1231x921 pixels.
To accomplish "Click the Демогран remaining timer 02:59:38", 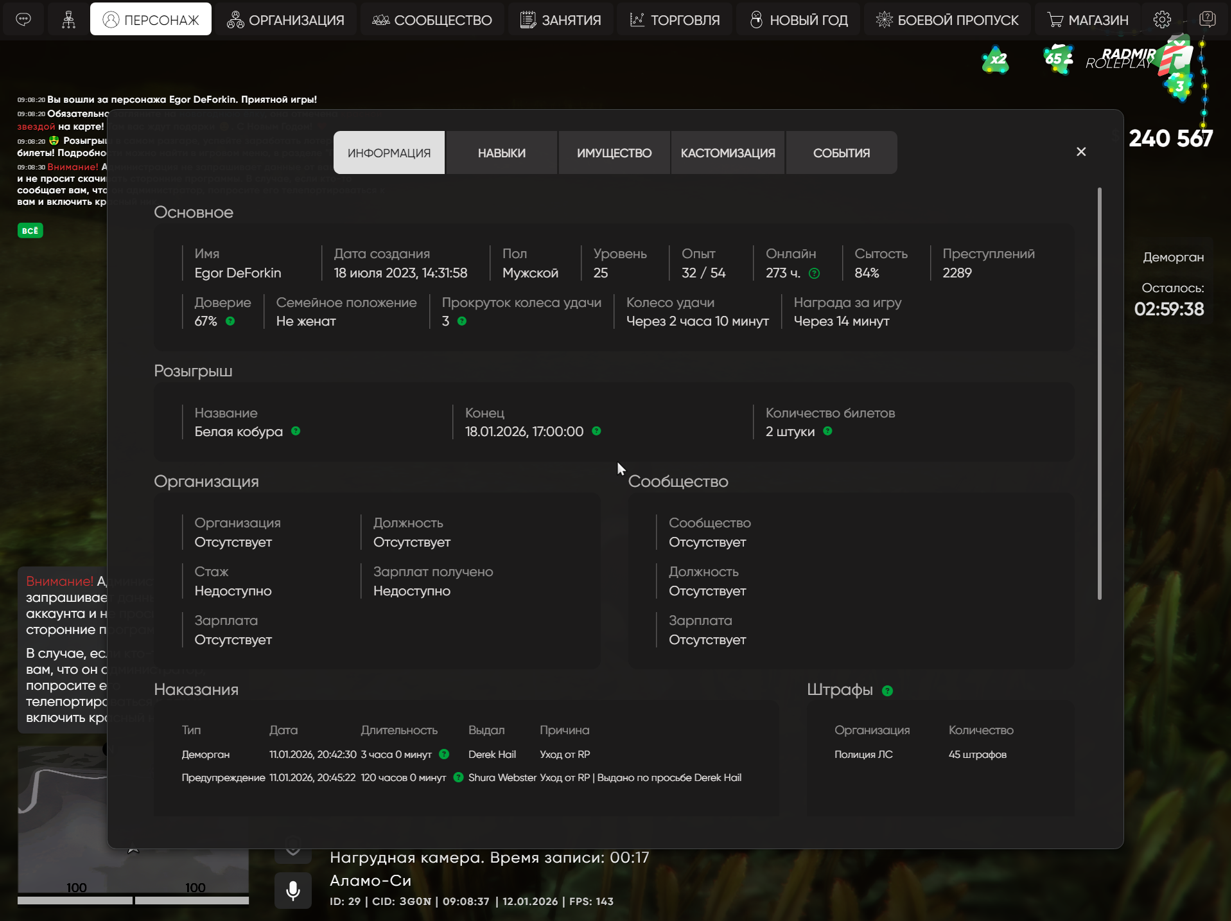I will [1169, 309].
